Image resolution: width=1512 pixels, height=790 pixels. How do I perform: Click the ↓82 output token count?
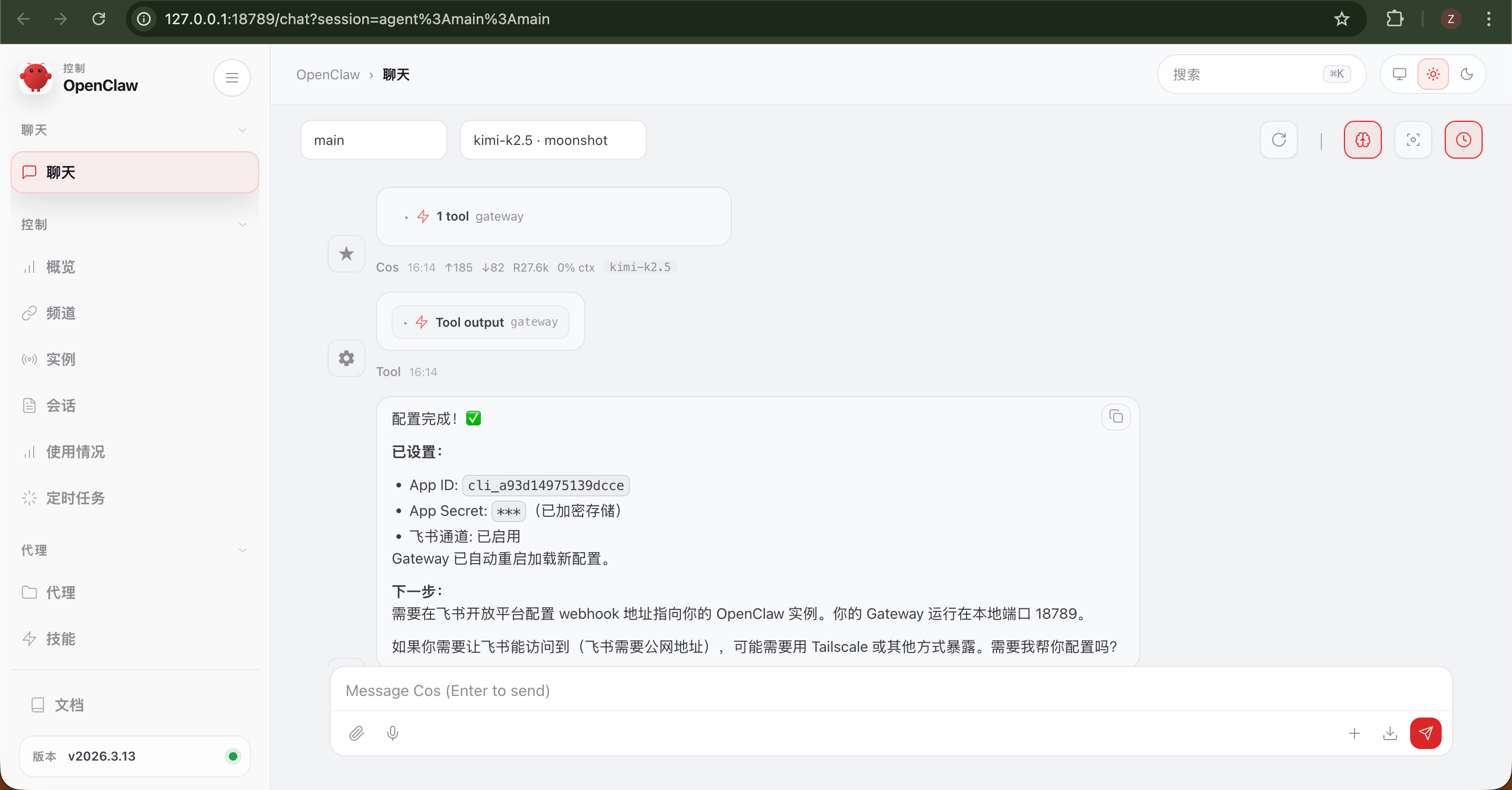point(493,267)
